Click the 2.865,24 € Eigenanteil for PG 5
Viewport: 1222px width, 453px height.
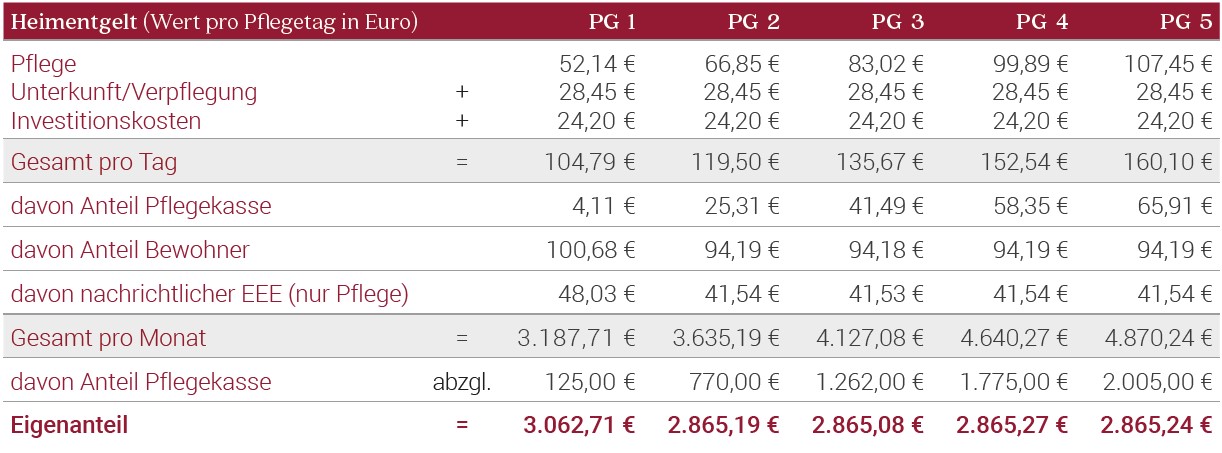point(1157,425)
